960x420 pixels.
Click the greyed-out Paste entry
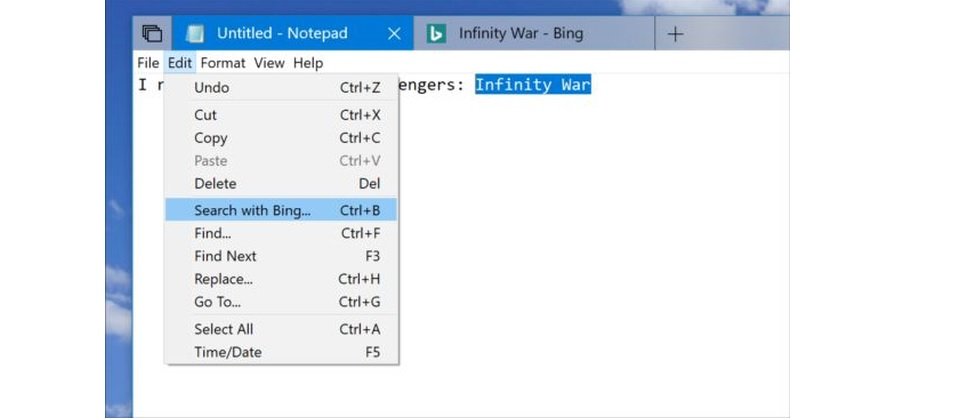pyautogui.click(x=281, y=160)
